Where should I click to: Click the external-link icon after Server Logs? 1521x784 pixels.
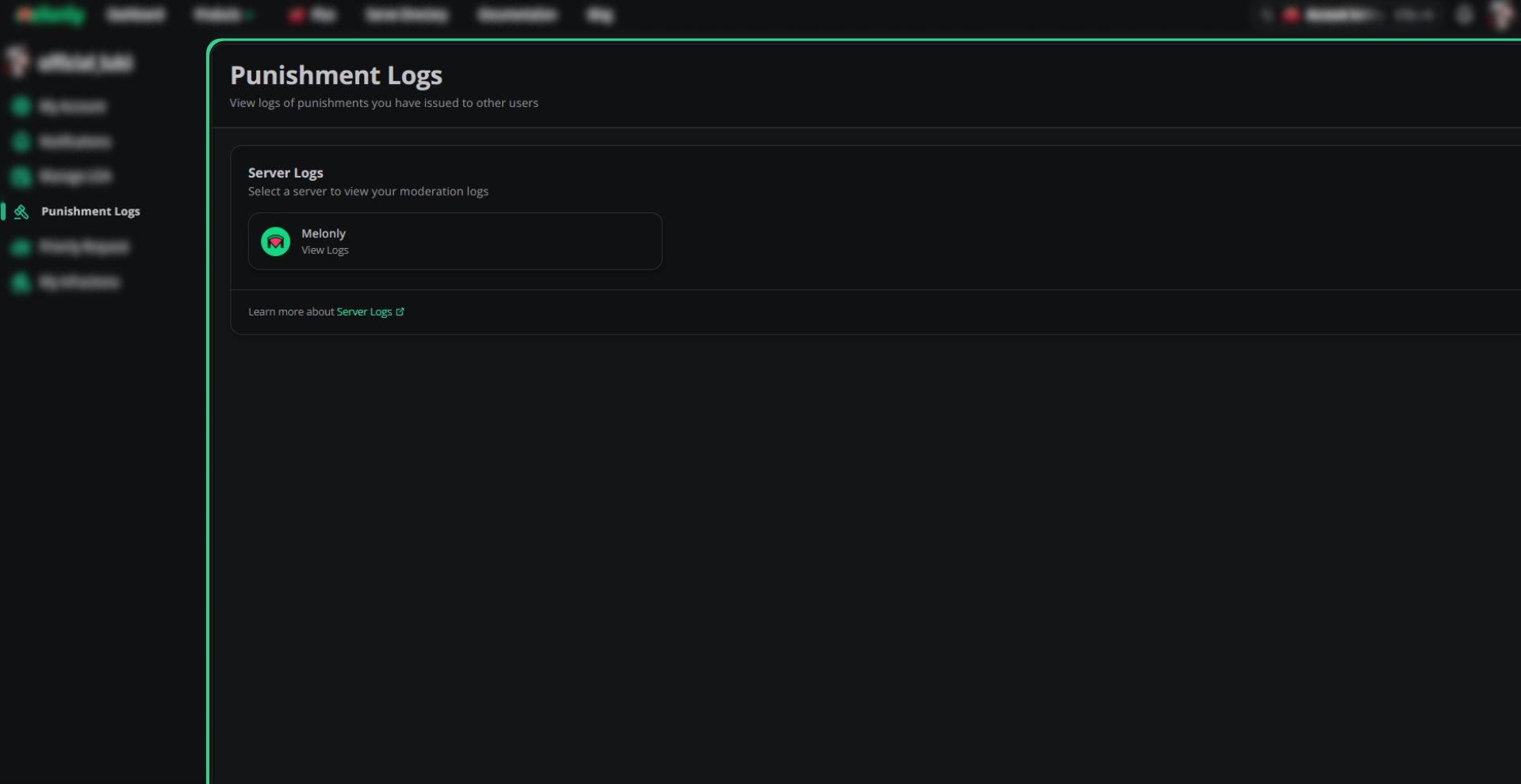400,312
